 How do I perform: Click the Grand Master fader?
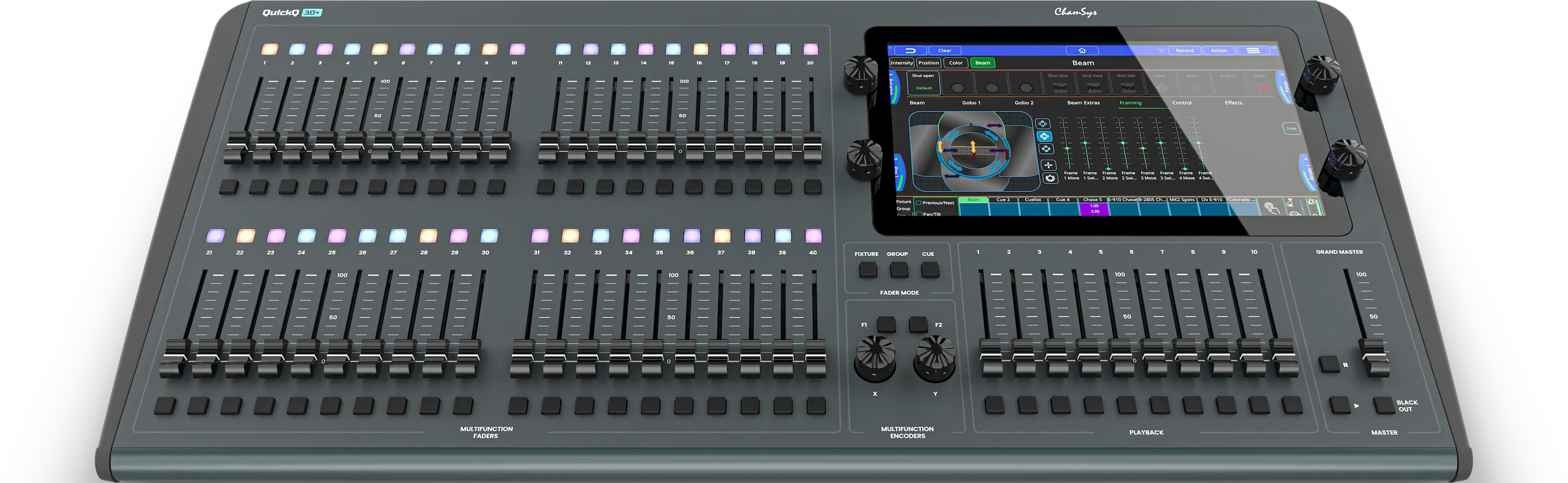(1375, 358)
